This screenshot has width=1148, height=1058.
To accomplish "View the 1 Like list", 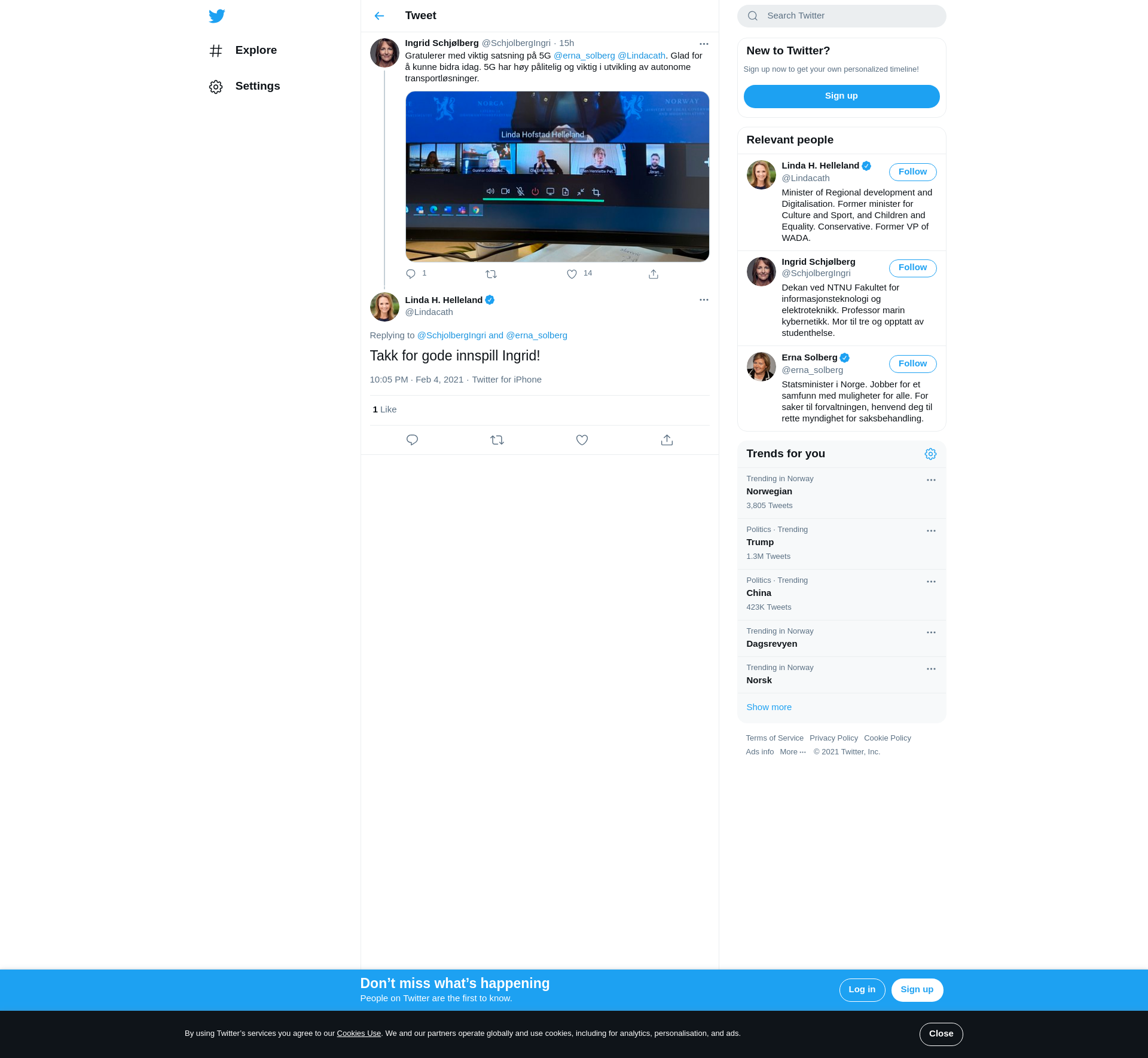I will click(x=384, y=409).
